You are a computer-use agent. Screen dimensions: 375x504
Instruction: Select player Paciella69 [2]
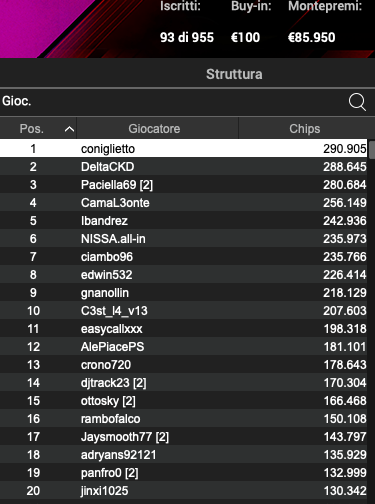pos(117,185)
